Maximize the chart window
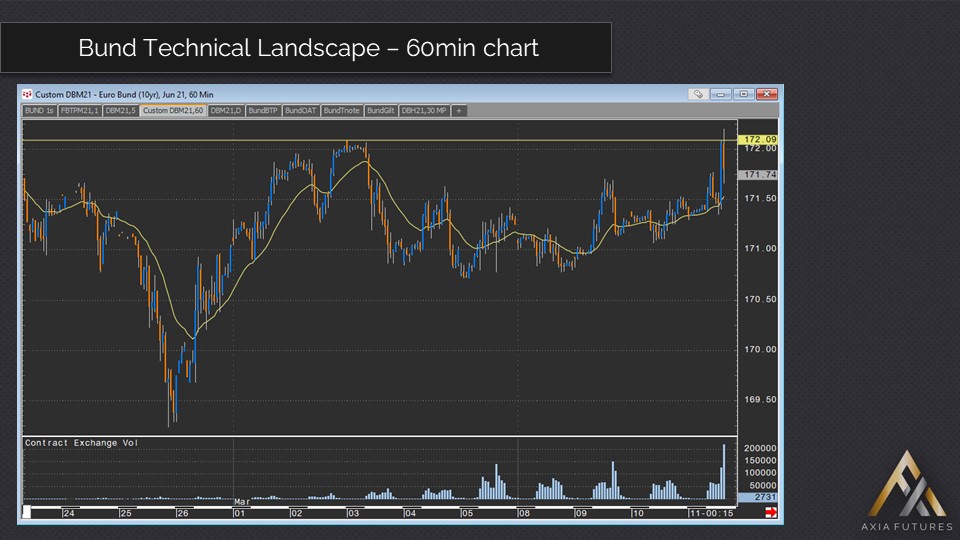The width and height of the screenshot is (960, 540). [743, 94]
